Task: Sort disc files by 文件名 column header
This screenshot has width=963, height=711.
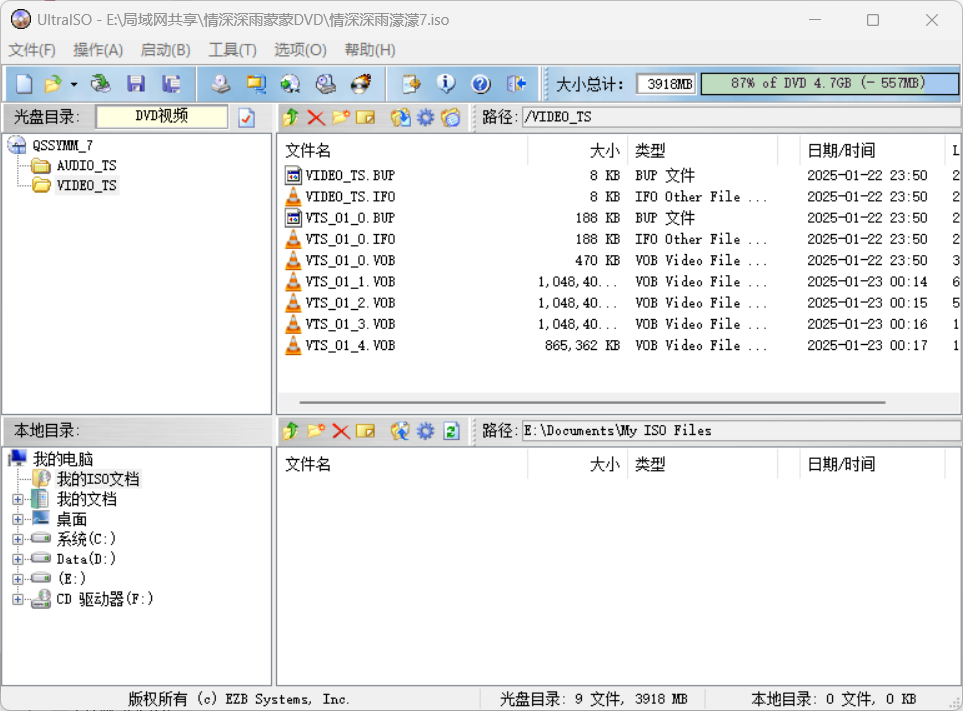Action: coord(403,150)
